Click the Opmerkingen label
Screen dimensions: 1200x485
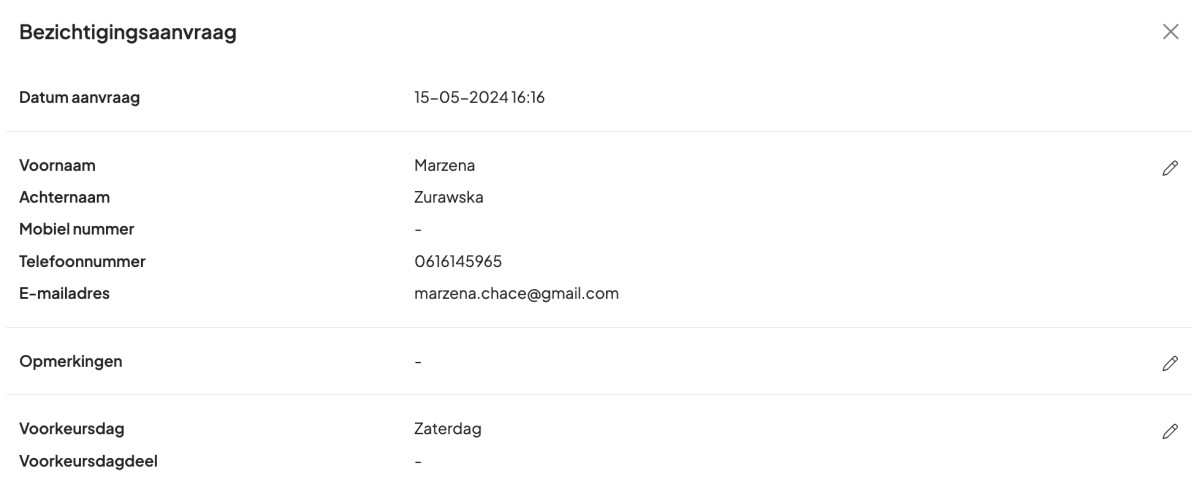coord(71,361)
